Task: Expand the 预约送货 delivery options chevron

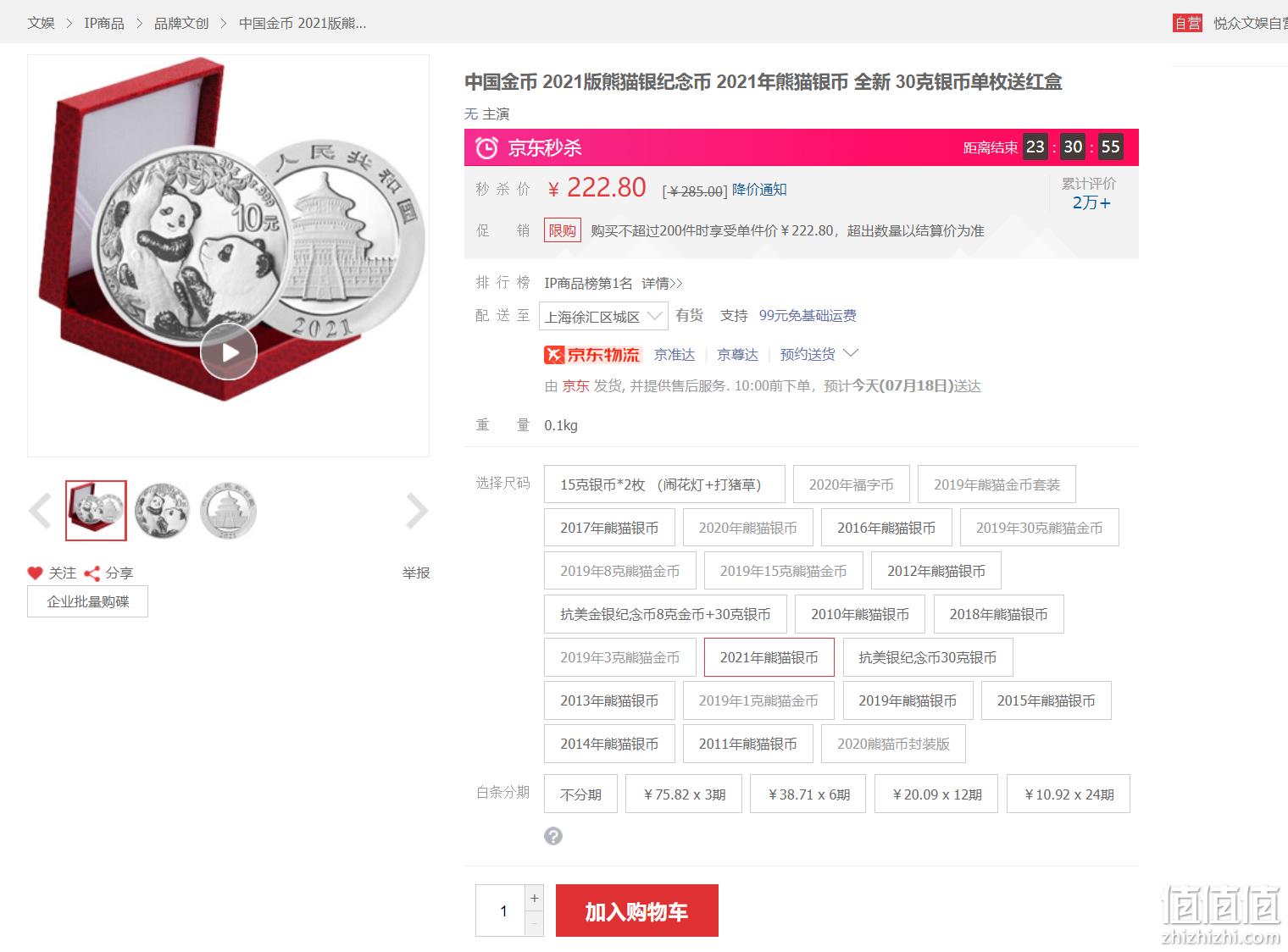Action: click(852, 353)
